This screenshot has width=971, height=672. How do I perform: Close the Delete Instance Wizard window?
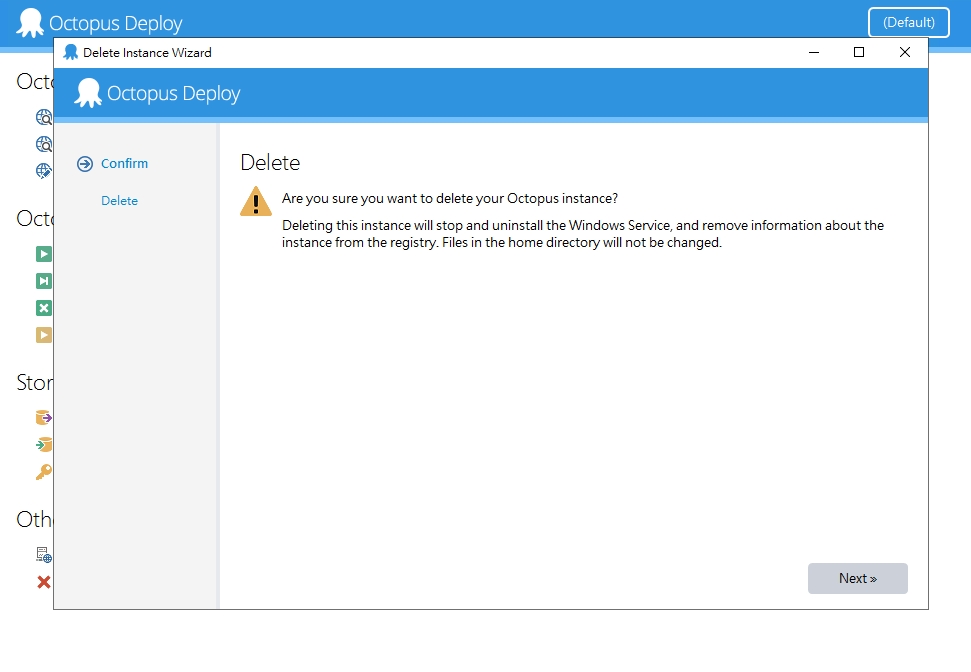tap(905, 53)
